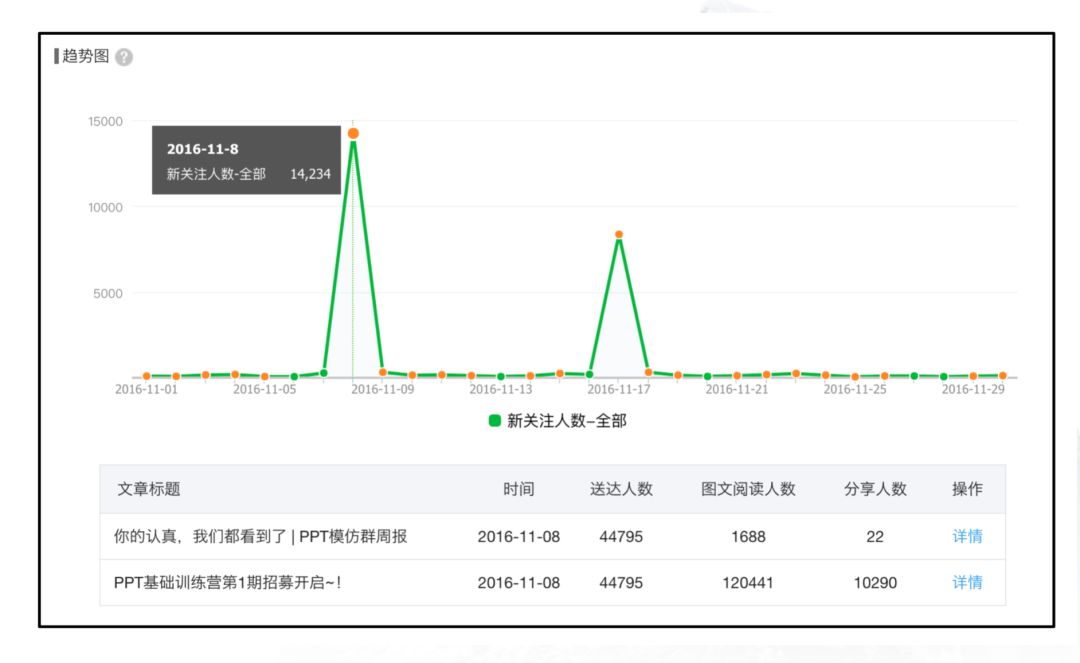Select the 送达人数 column header
The height and width of the screenshot is (663, 1080).
[x=621, y=490]
